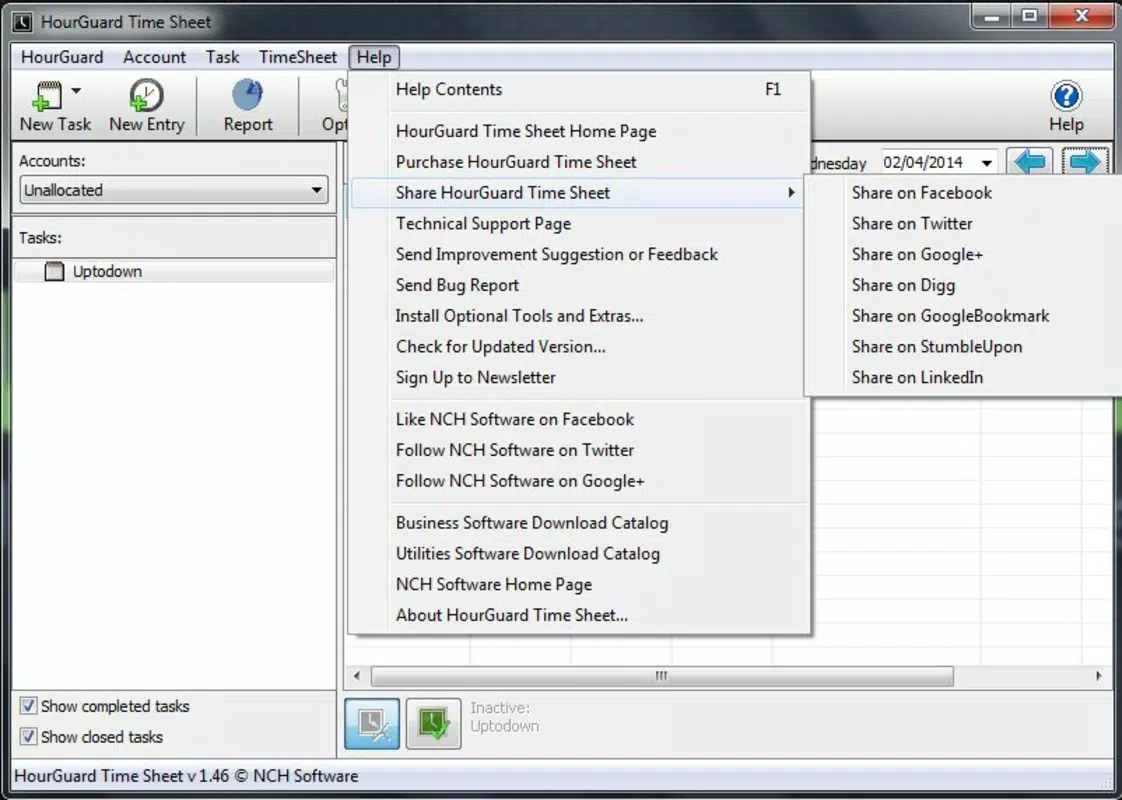Viewport: 1122px width, 800px height.
Task: Select Purchase HourGuard Time Sheet
Action: pyautogui.click(x=580, y=162)
